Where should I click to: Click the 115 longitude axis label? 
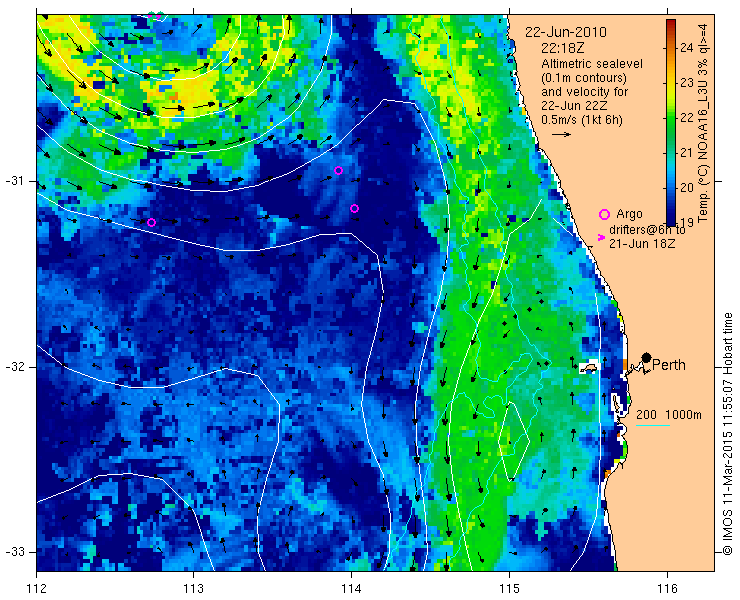click(x=509, y=589)
